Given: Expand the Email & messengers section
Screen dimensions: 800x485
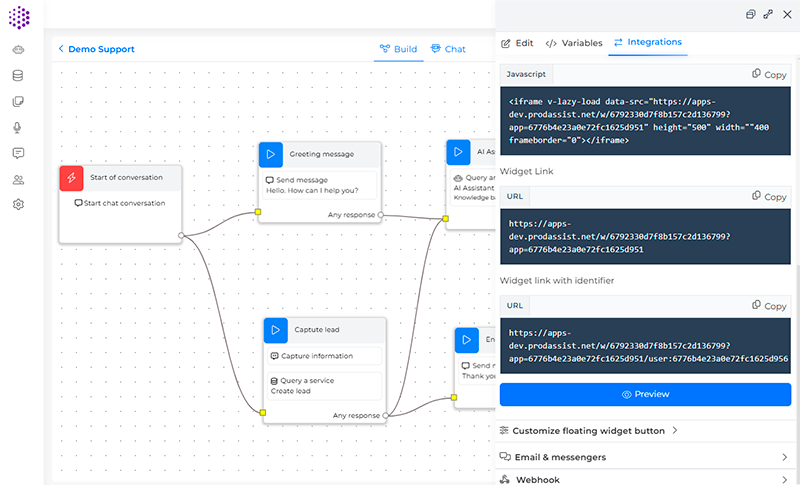Looking at the screenshot, I should pyautogui.click(x=647, y=457).
